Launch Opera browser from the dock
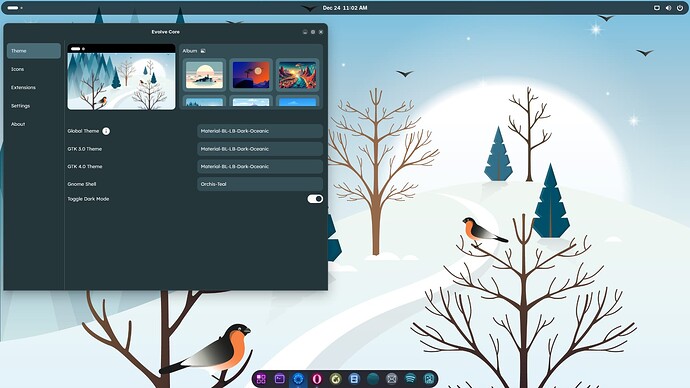This screenshot has height=388, width=690. [317, 379]
